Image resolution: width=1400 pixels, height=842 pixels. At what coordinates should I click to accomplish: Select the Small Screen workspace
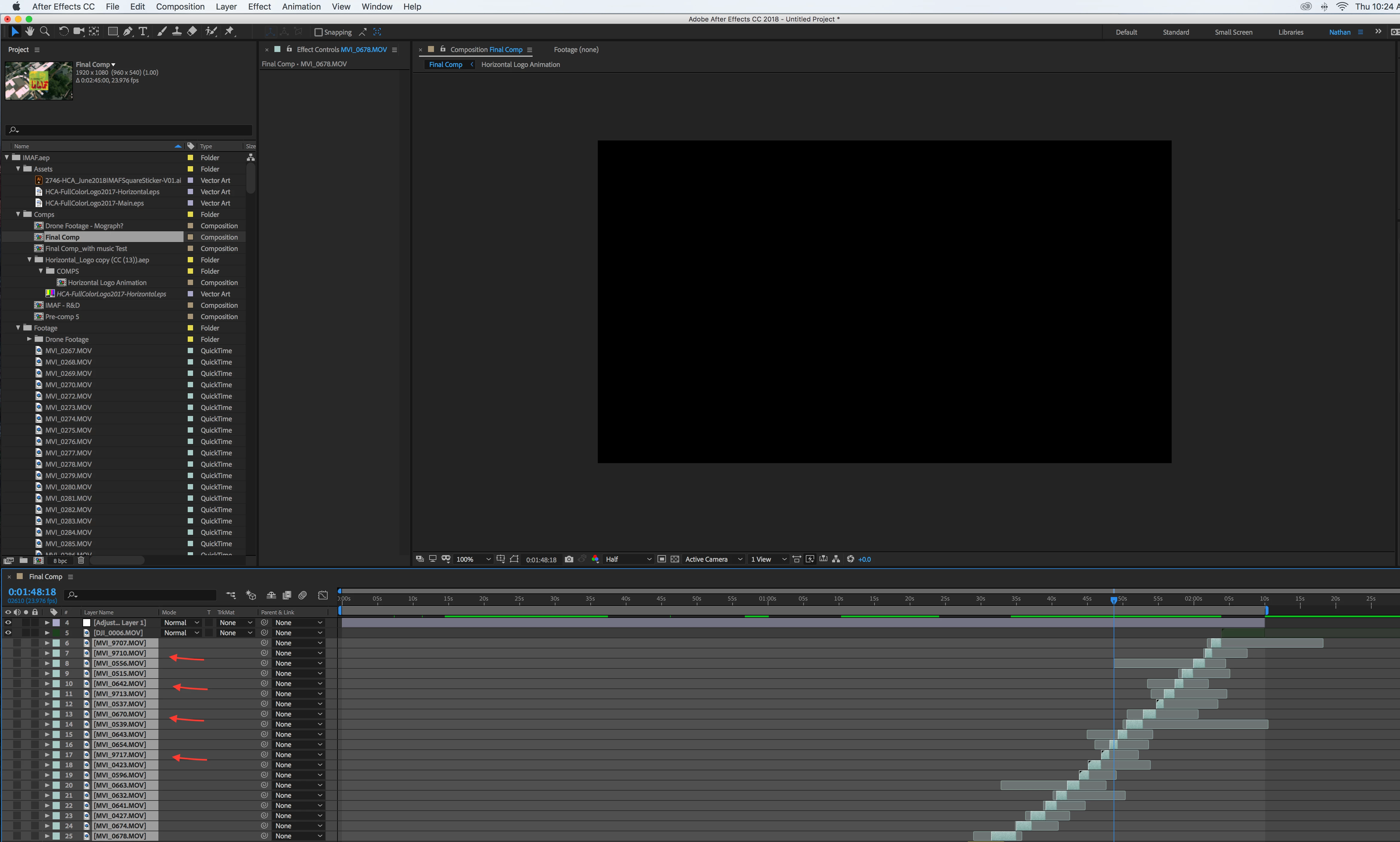(x=1233, y=32)
